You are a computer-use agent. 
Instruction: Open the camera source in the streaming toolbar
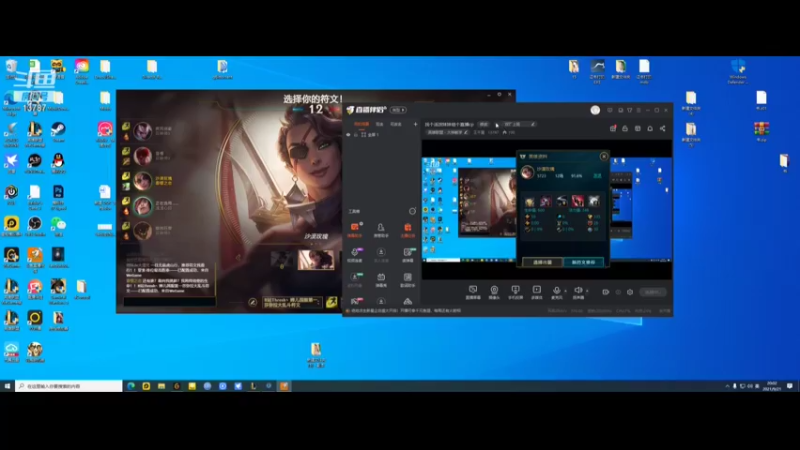(494, 290)
